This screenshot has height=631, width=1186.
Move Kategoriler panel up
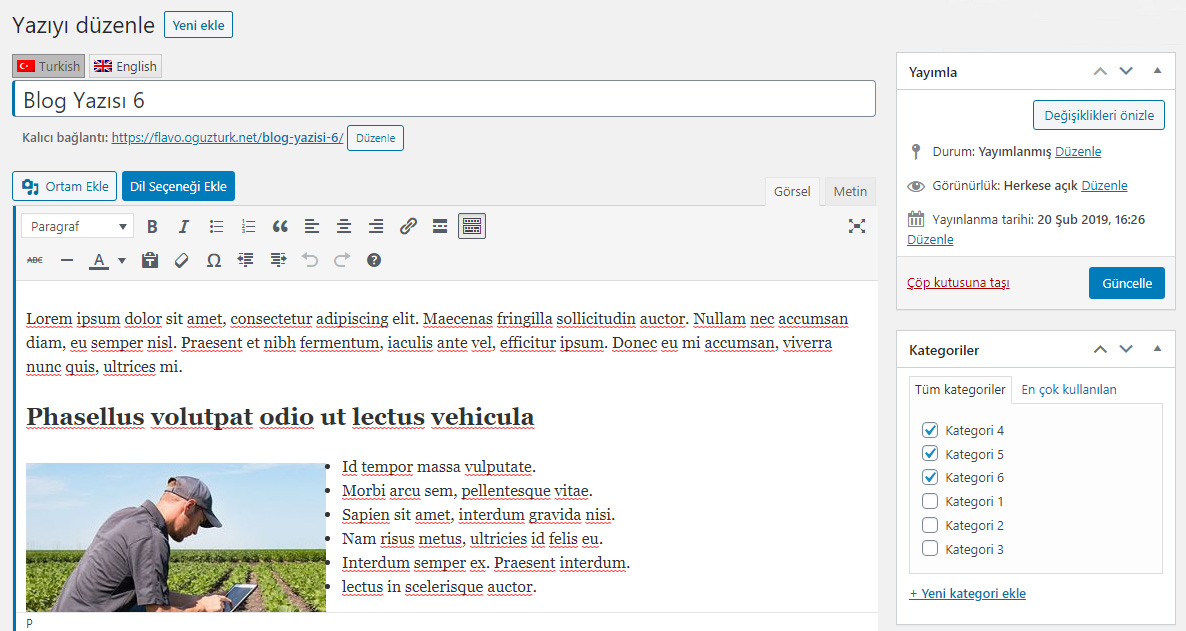pos(1101,350)
